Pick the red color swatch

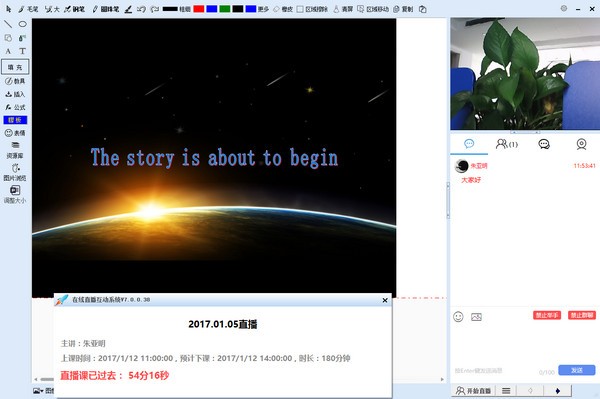click(199, 9)
